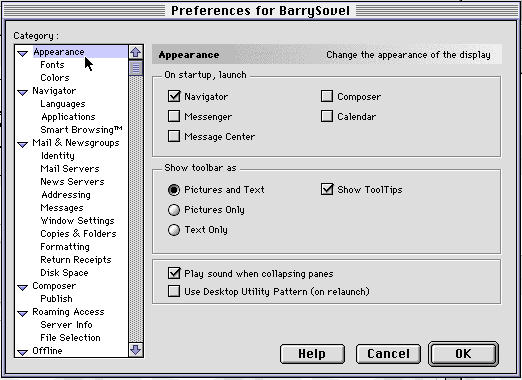Select the Offline category
Image resolution: width=522 pixels, height=380 pixels.
click(47, 351)
